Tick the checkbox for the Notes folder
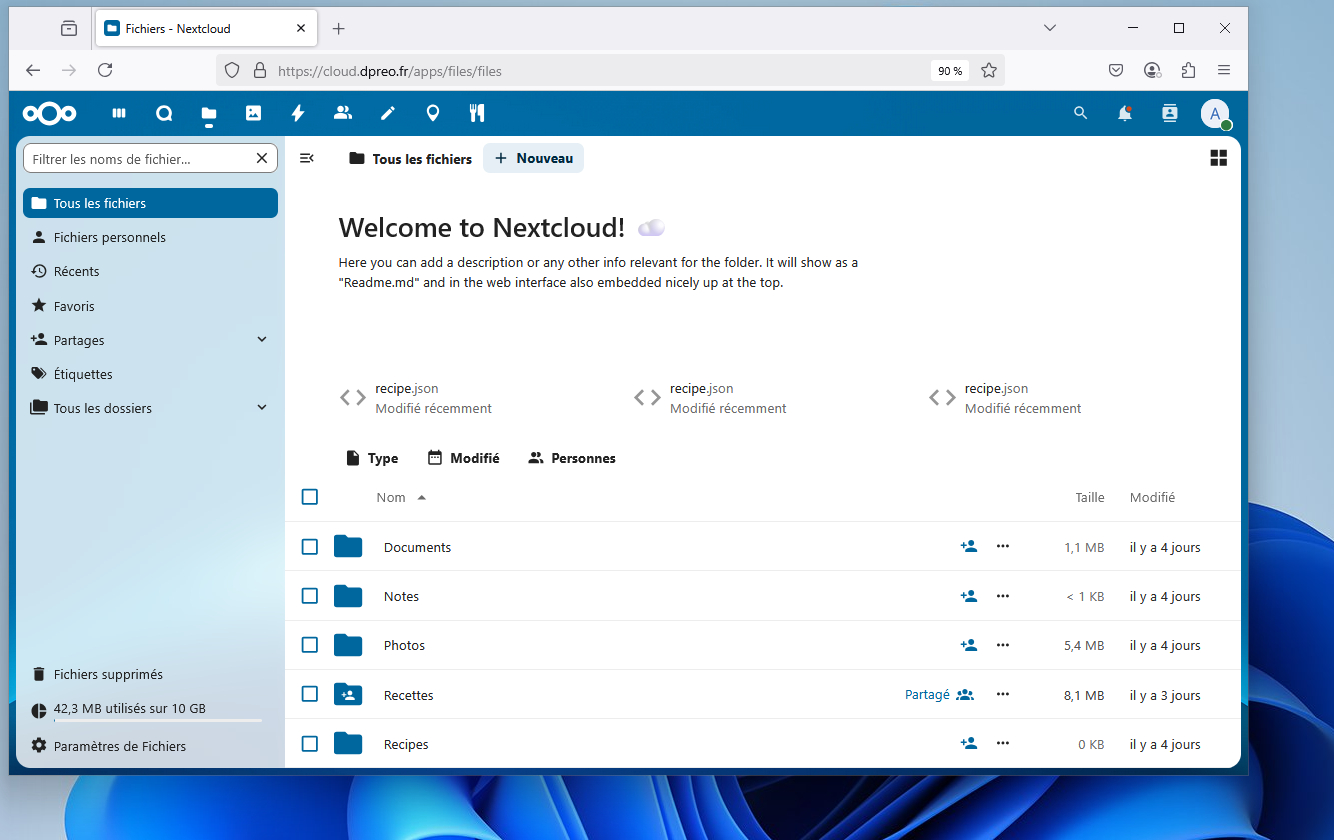 click(x=310, y=596)
